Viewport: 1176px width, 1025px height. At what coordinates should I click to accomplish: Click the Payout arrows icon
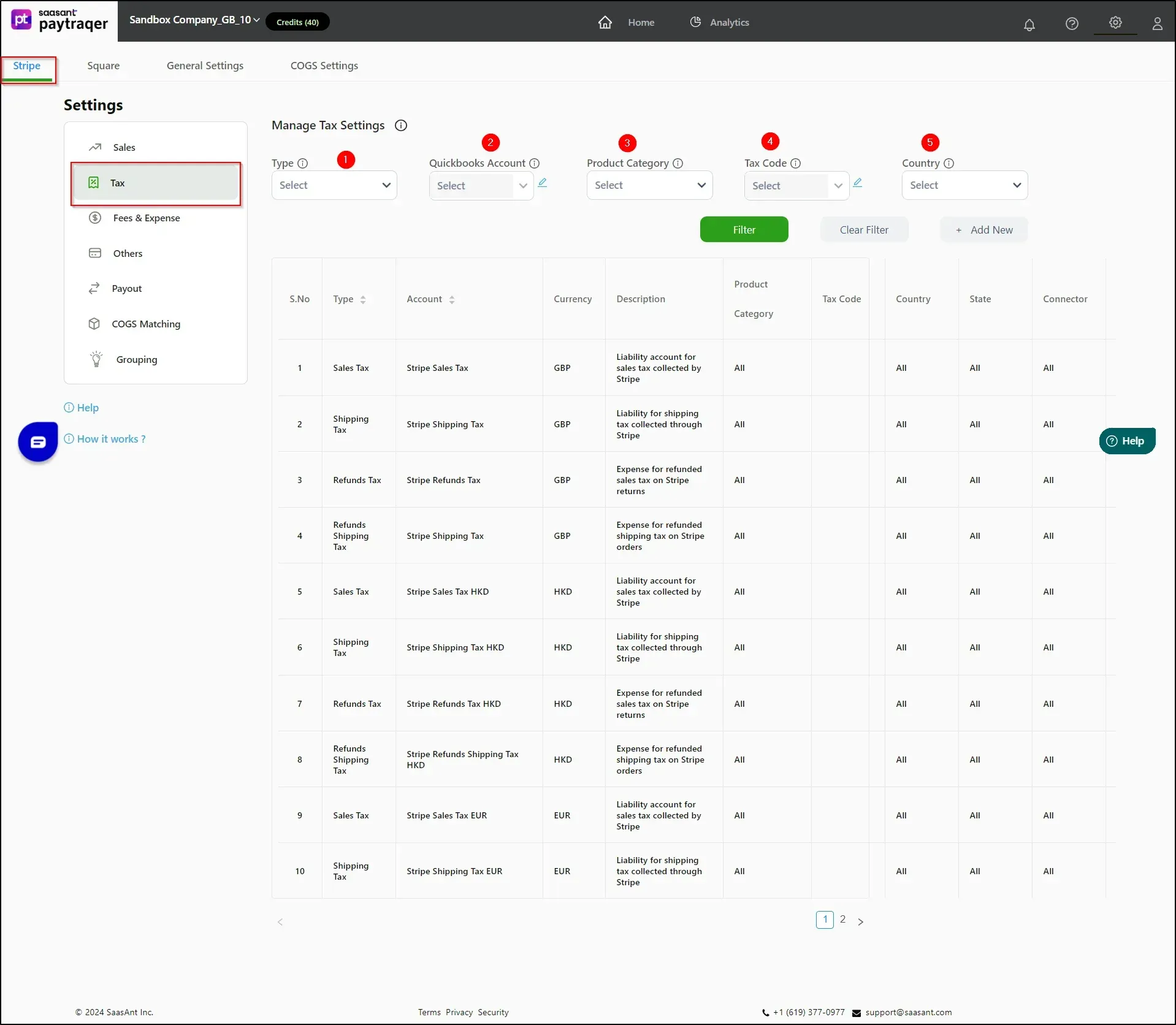point(94,288)
